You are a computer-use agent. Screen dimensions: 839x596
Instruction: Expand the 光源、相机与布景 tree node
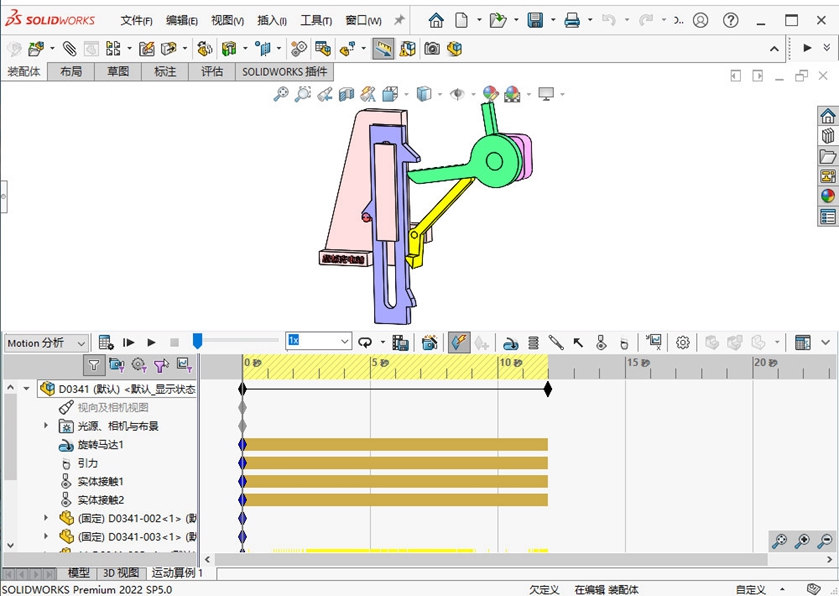coord(45,426)
